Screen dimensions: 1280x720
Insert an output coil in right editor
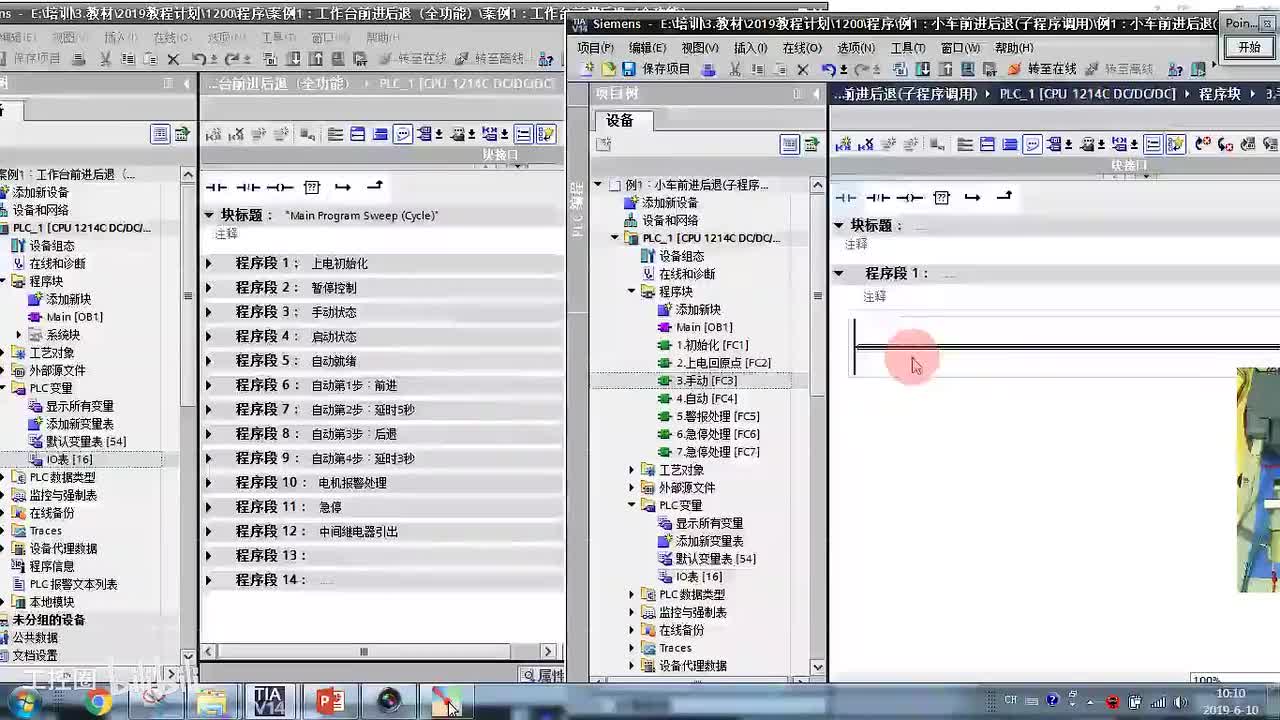(x=909, y=198)
